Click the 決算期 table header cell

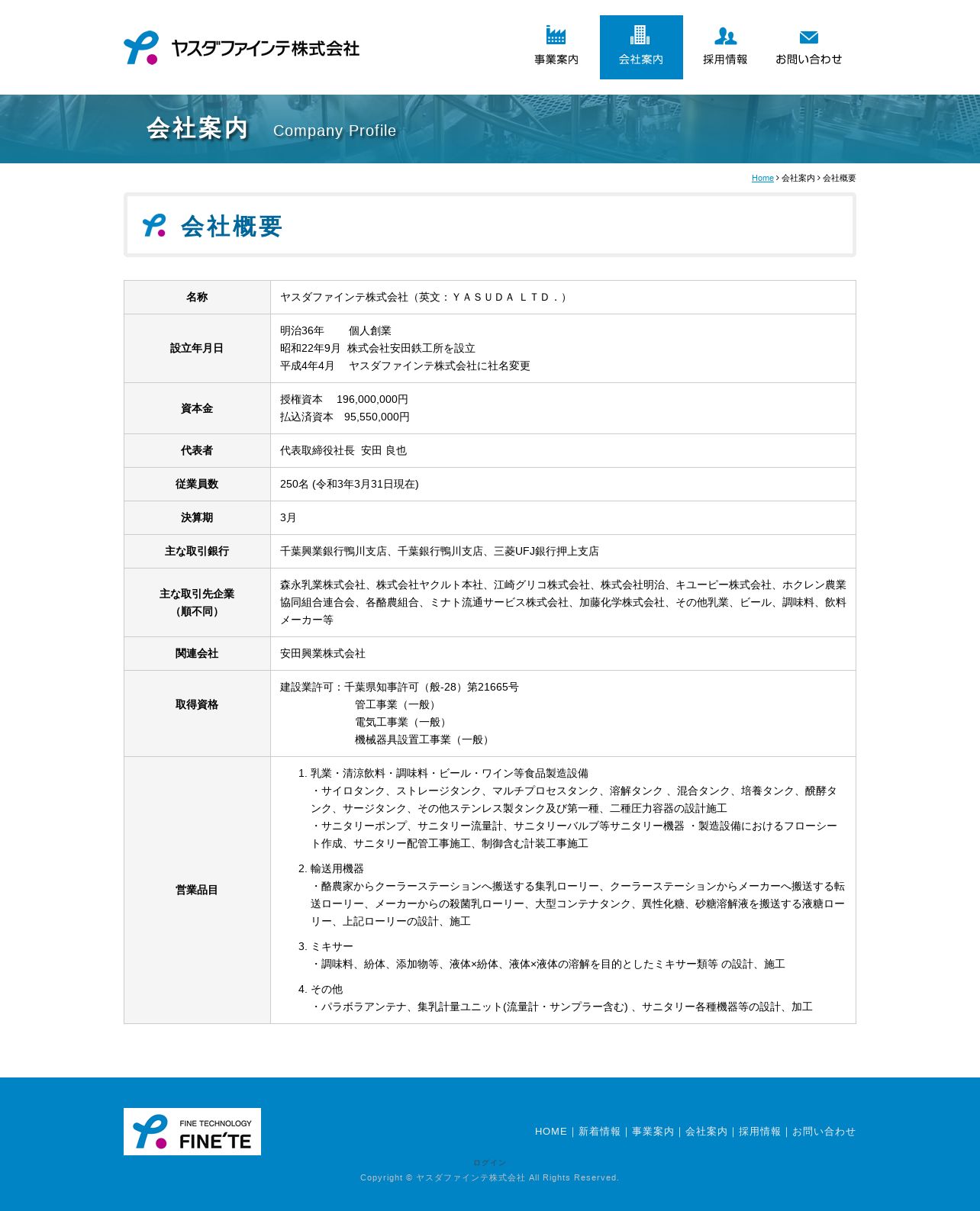click(197, 518)
